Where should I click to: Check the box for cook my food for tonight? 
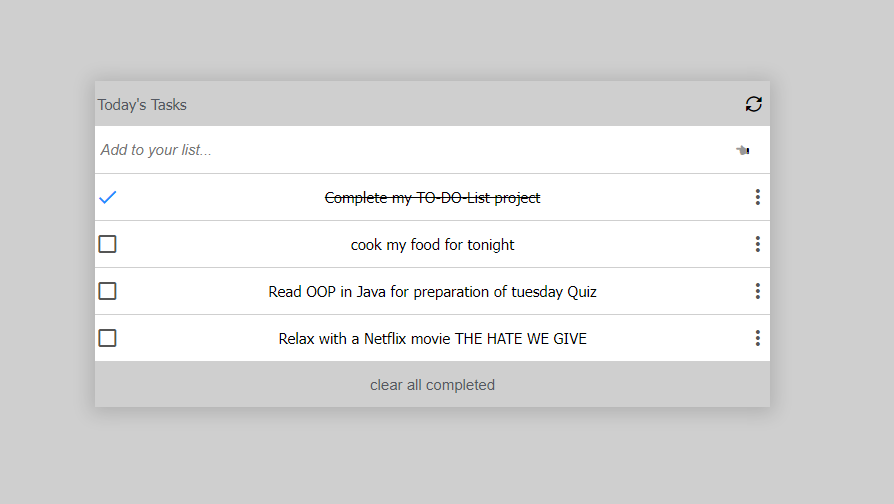point(107,244)
